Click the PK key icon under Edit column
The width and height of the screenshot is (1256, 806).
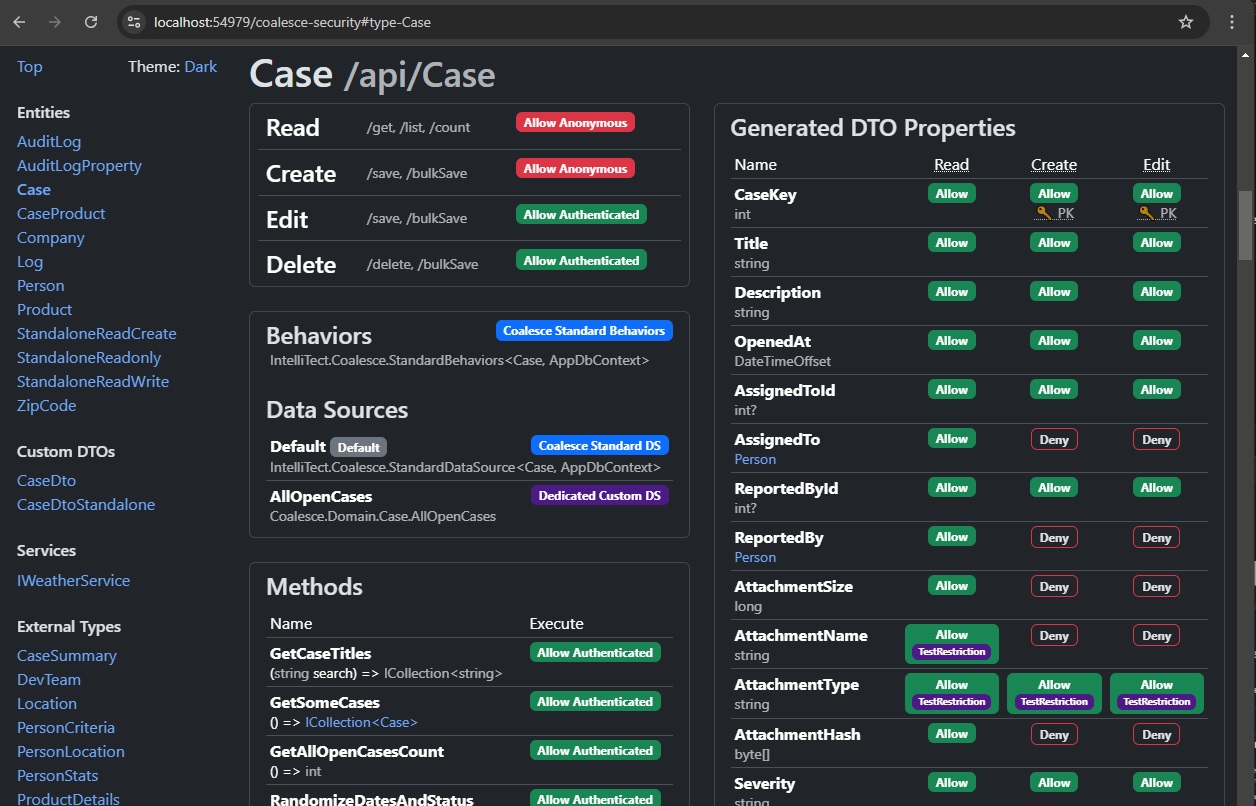coord(1157,213)
